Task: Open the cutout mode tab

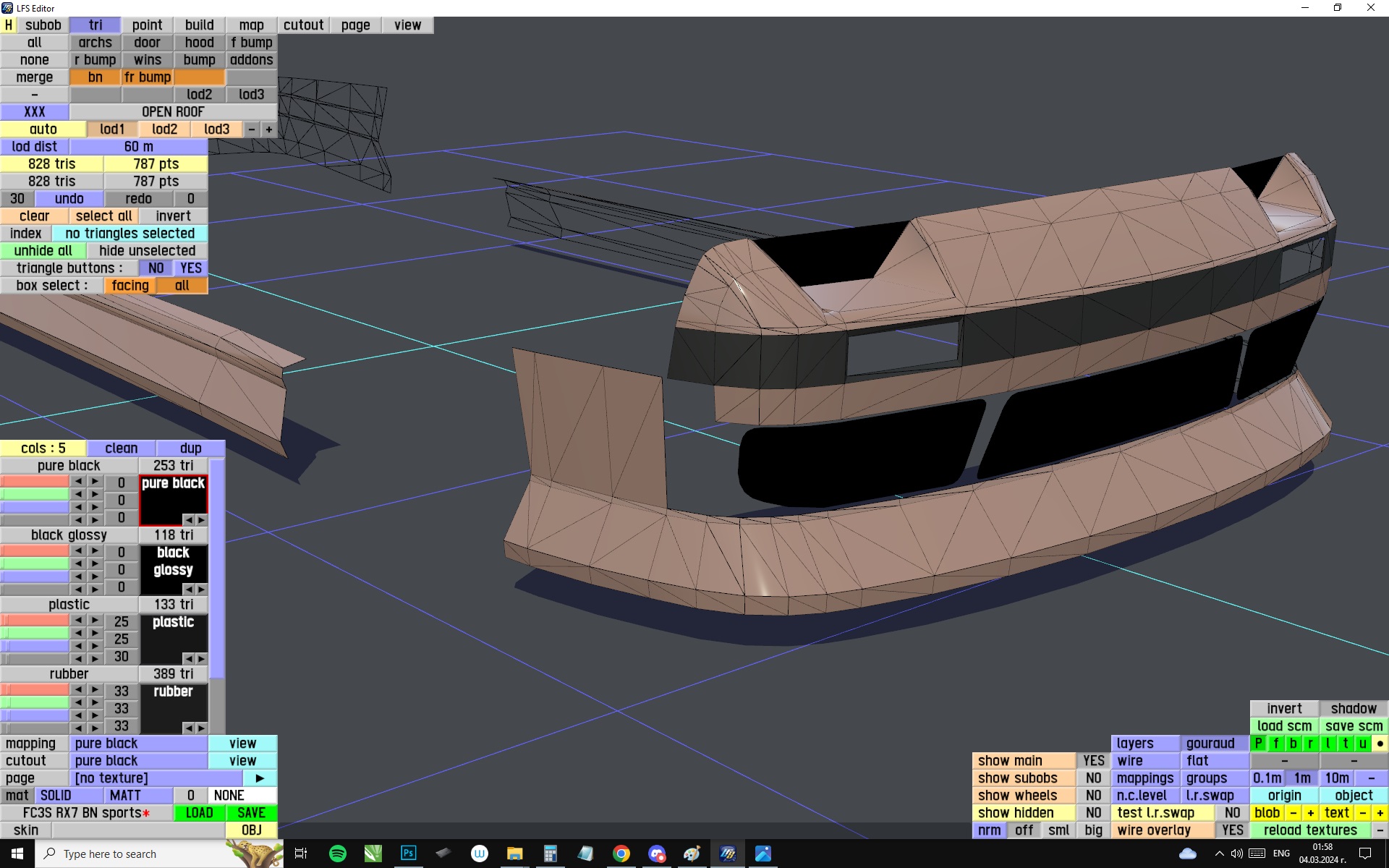Action: (303, 25)
